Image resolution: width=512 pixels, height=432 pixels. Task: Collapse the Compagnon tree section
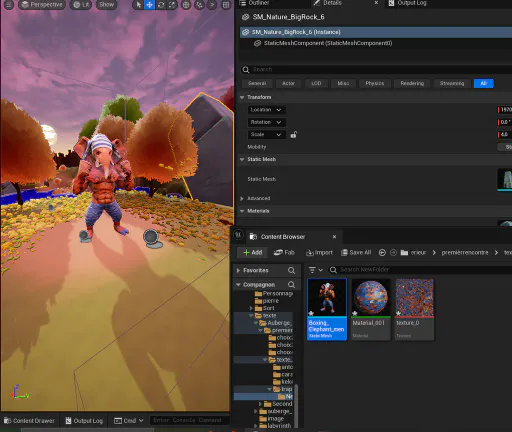point(238,284)
